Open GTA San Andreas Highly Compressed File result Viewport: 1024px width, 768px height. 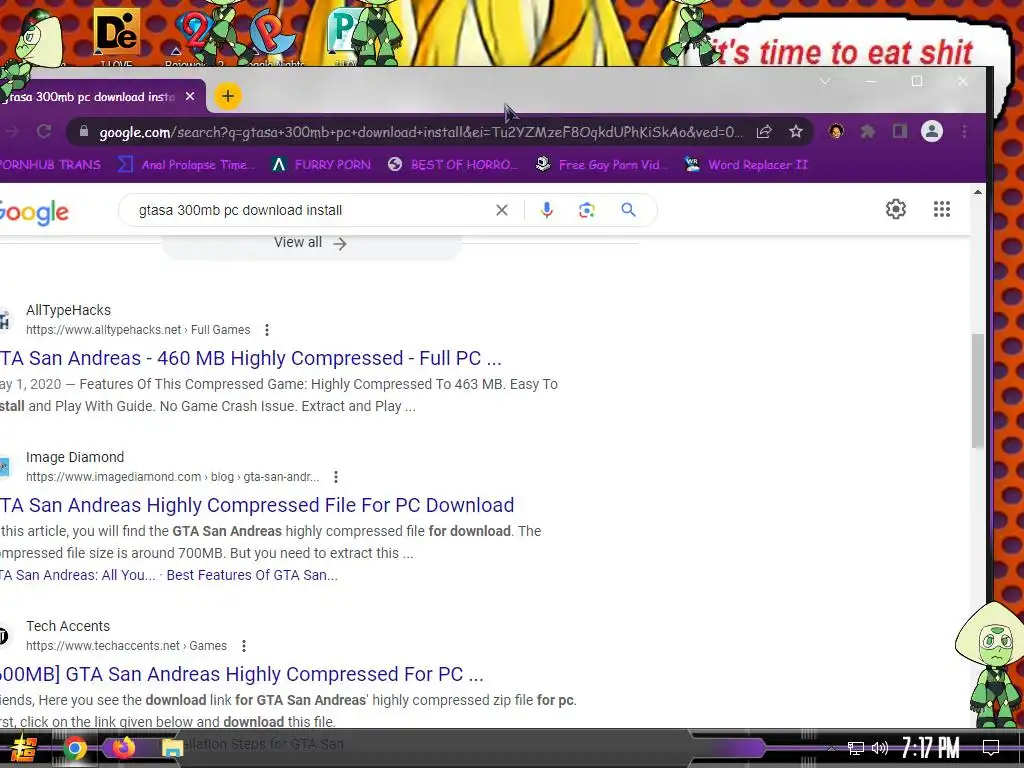click(257, 505)
